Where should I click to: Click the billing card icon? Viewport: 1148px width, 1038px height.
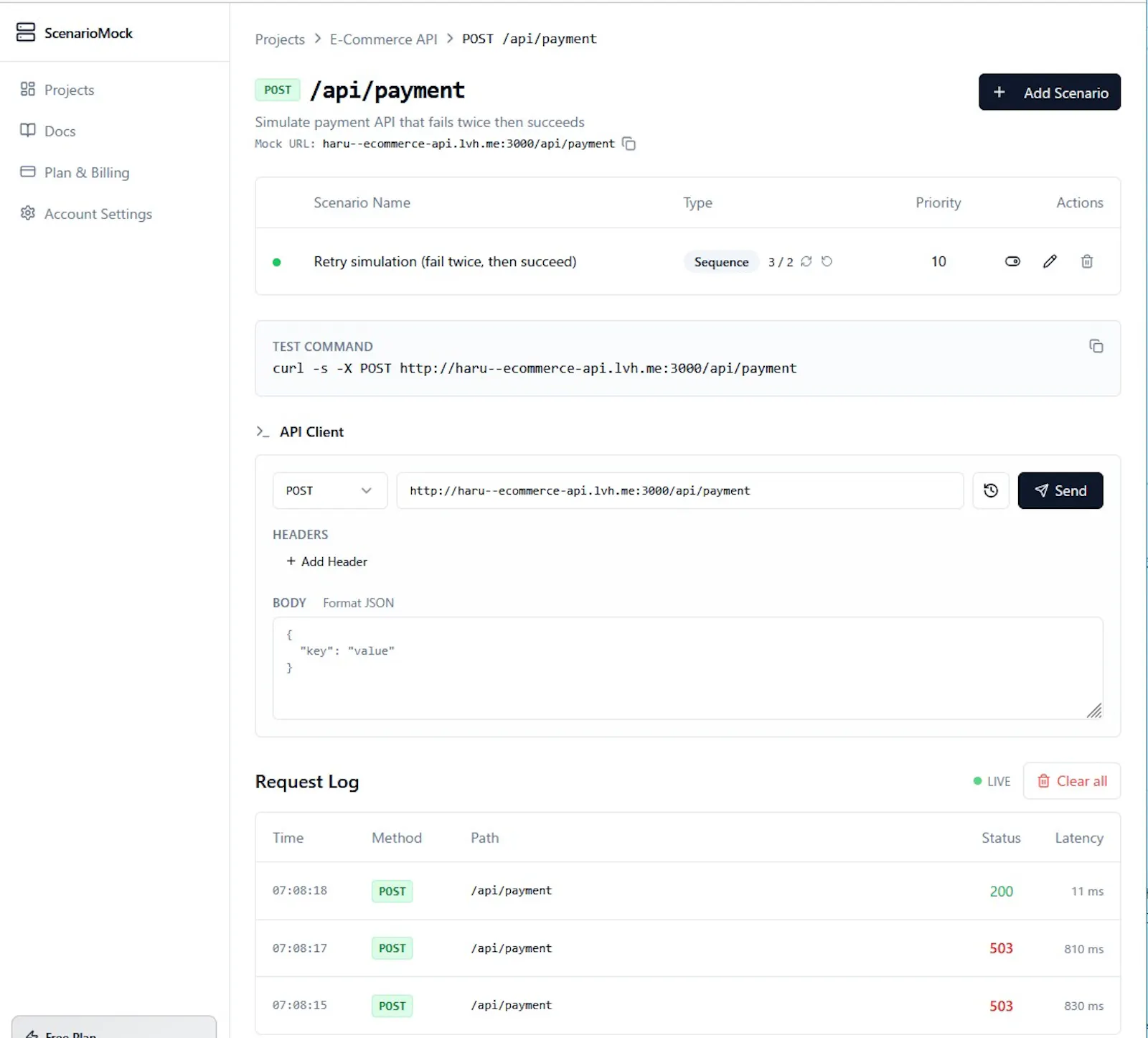tap(27, 172)
